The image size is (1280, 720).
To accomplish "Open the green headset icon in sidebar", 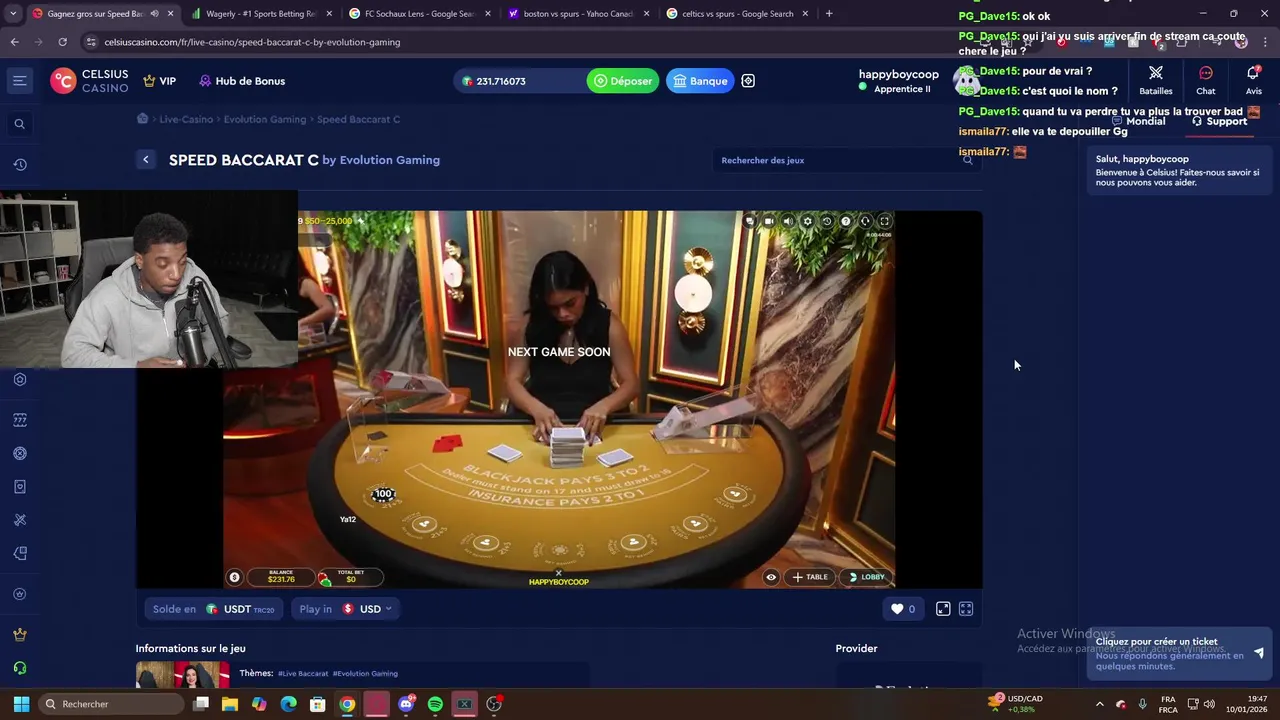I will click(19, 668).
